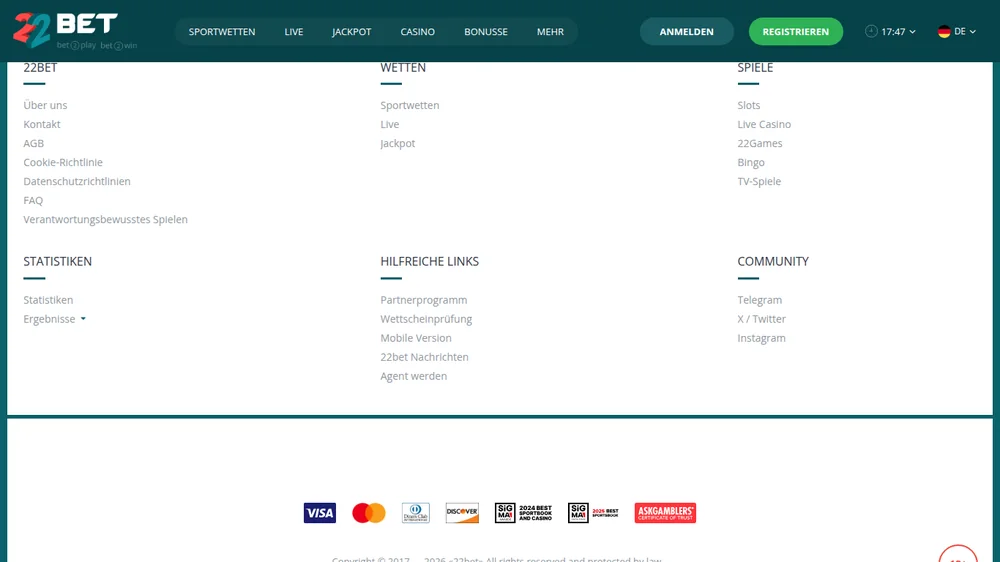
Task: Click the 22BET logo
Action: 75,31
